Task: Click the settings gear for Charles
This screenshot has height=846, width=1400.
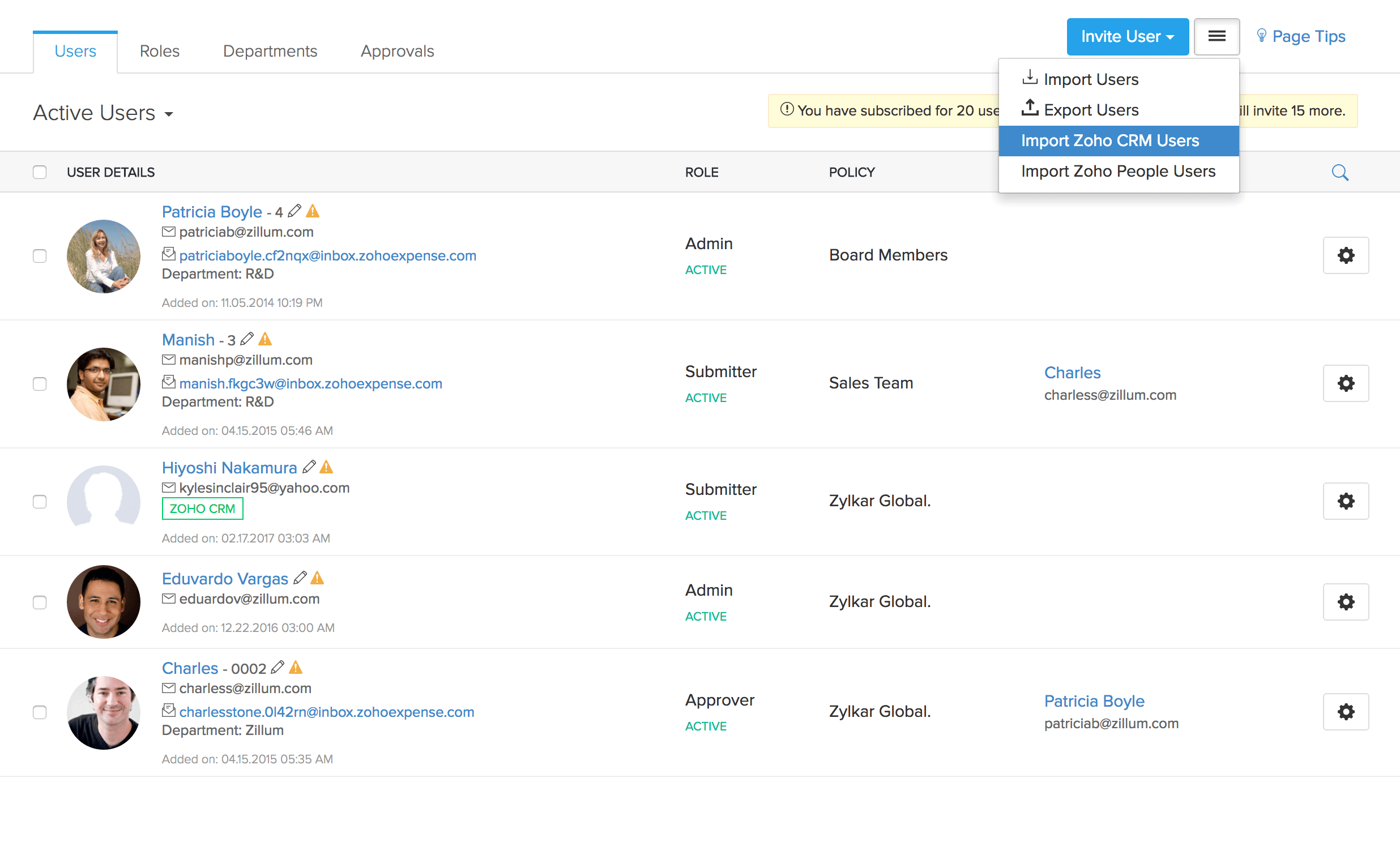Action: pos(1346,712)
